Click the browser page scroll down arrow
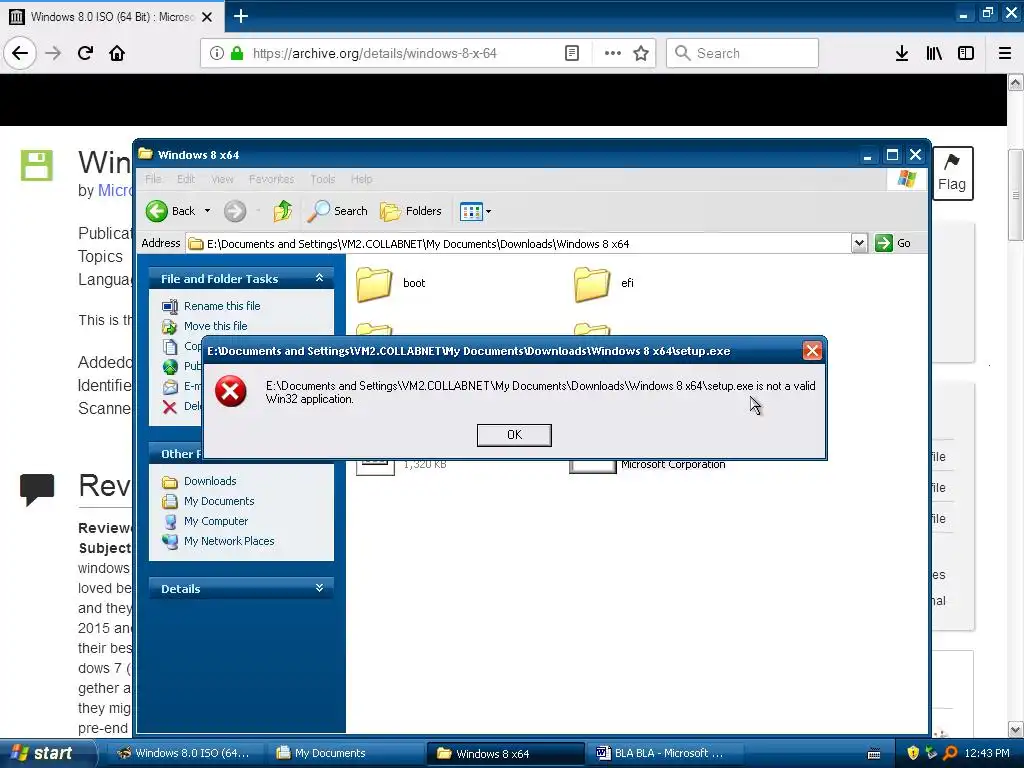Image resolution: width=1024 pixels, height=768 pixels. pos(1015,729)
